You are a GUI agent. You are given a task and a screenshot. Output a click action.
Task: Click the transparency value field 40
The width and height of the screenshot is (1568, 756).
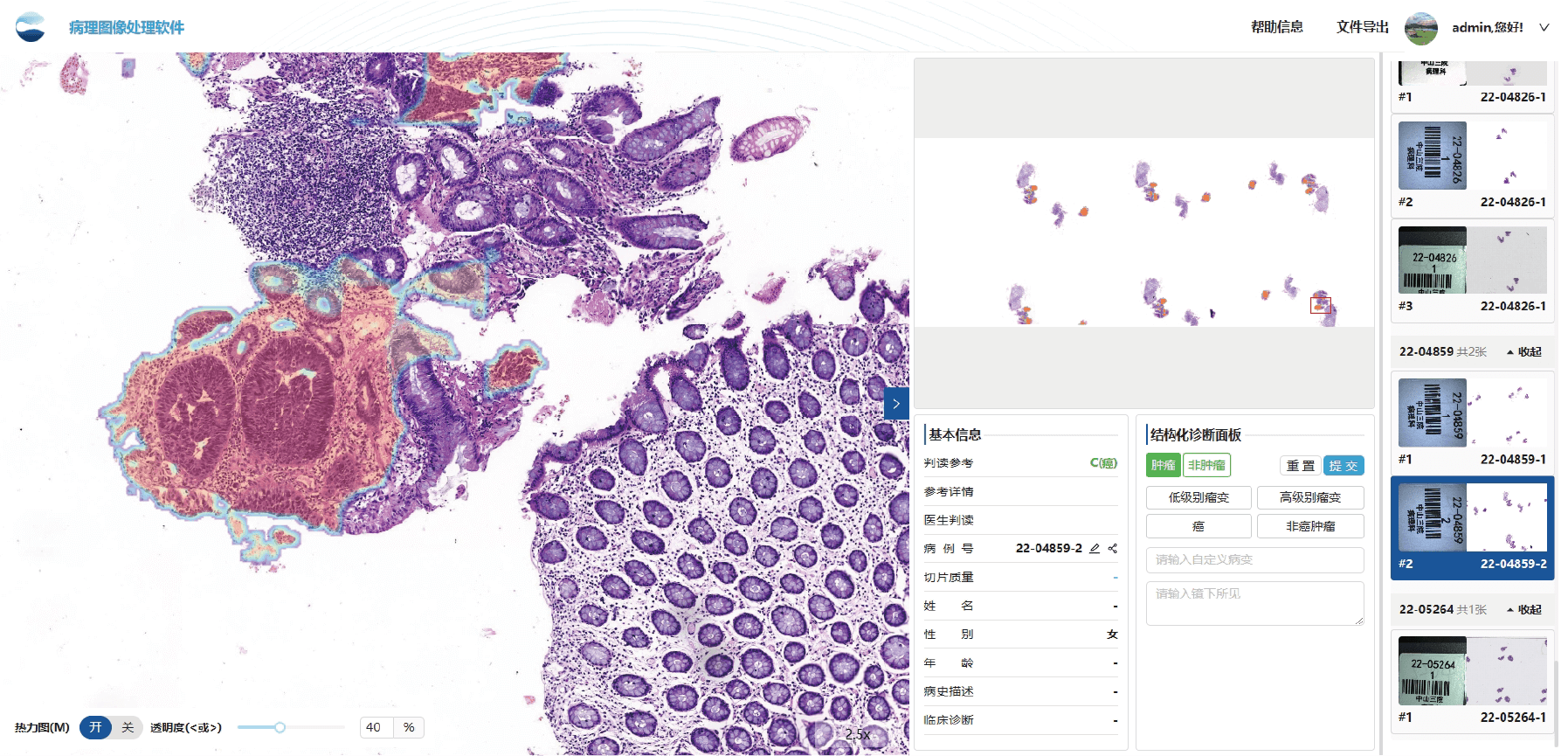[376, 727]
